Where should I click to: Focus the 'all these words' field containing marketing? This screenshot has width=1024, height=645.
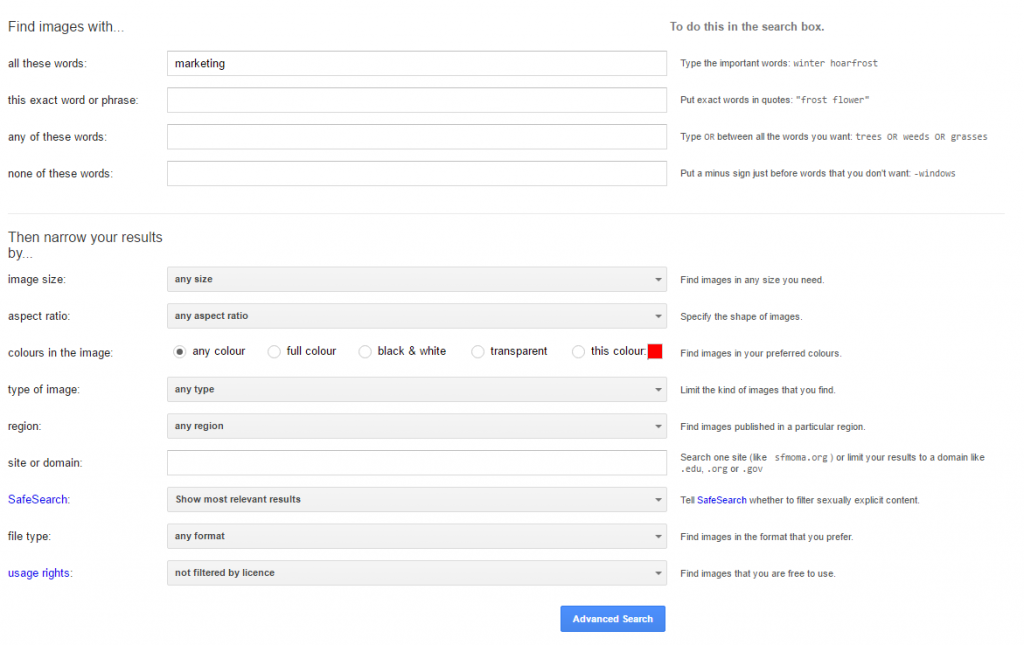coord(417,63)
